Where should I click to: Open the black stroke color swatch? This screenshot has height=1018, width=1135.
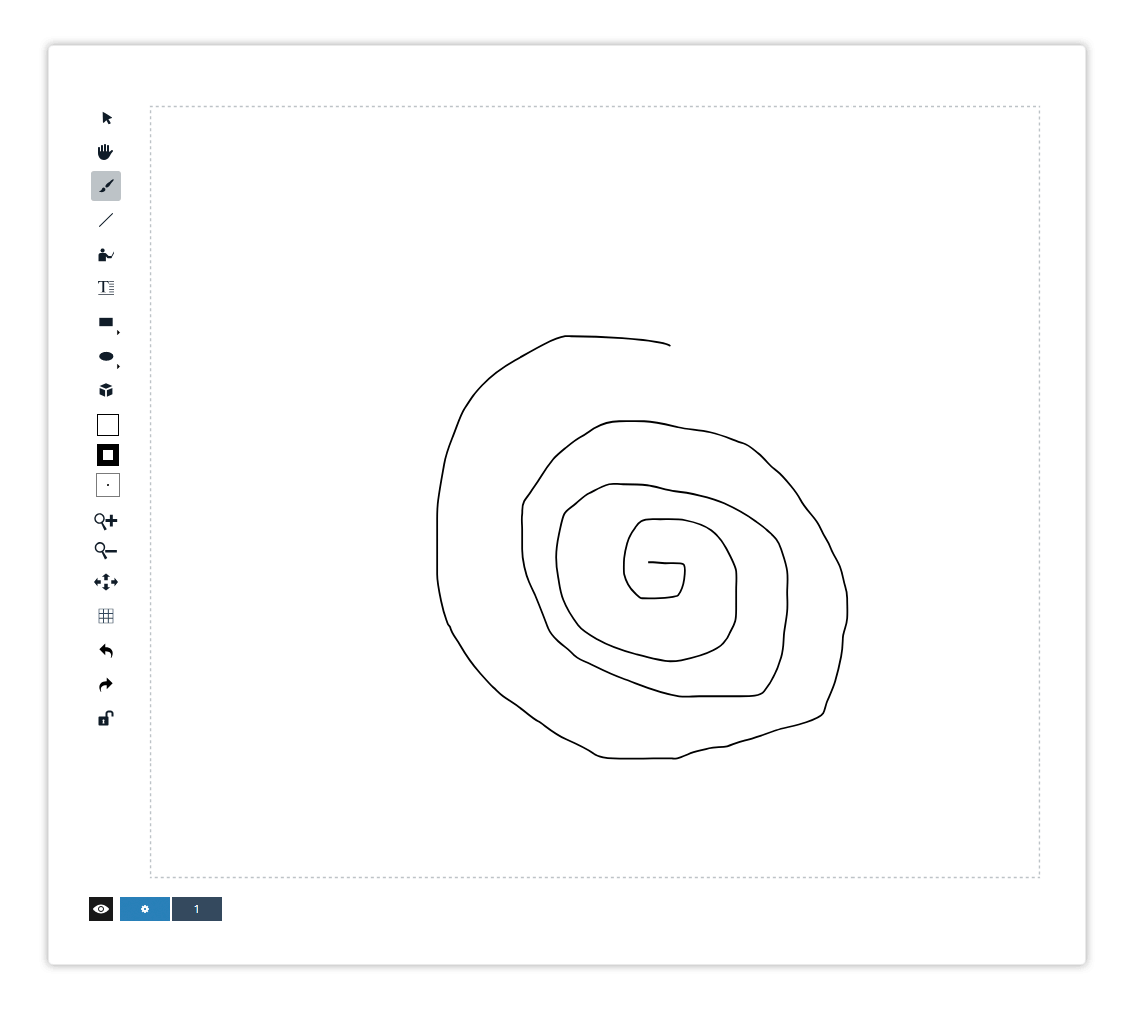point(108,455)
